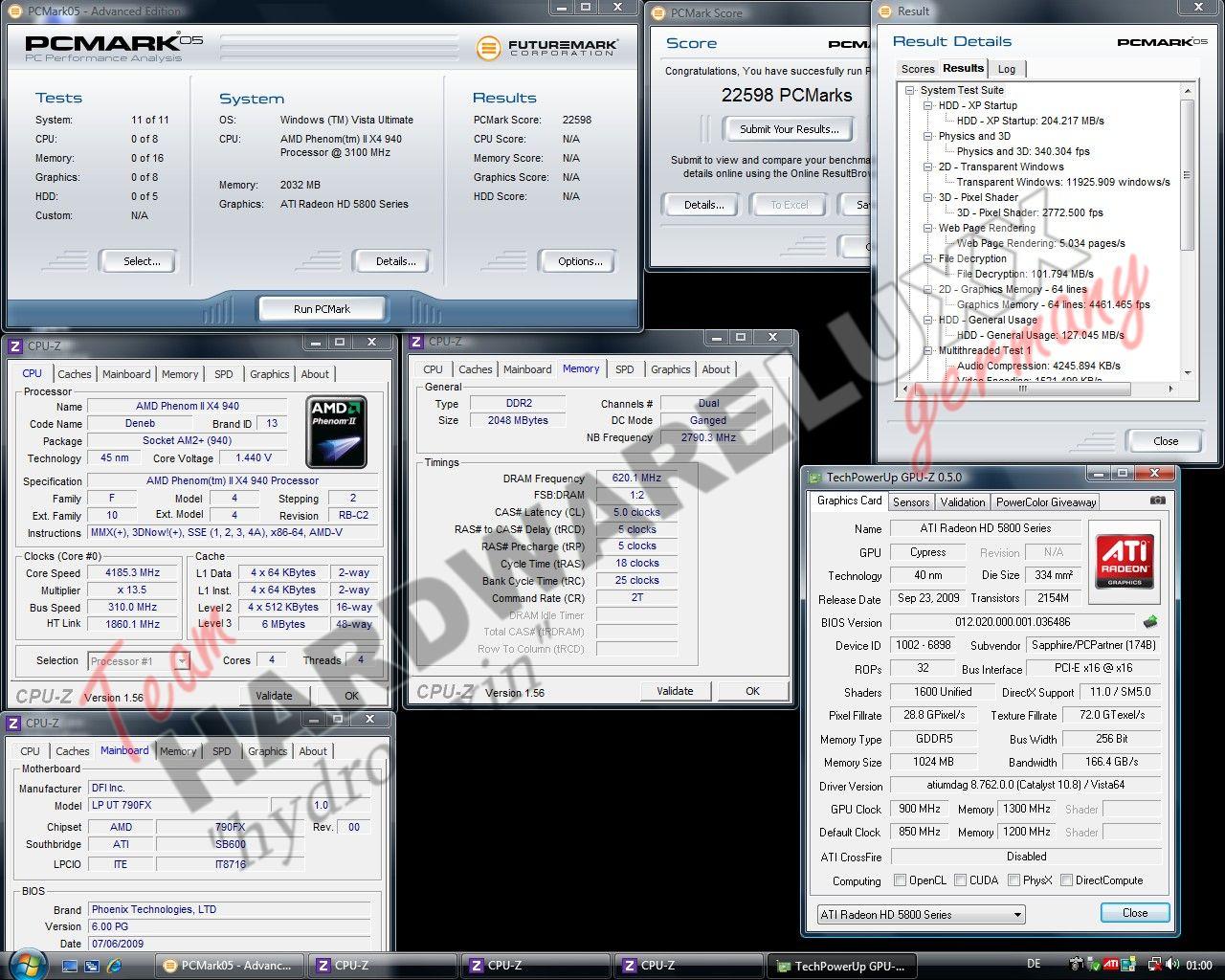Image resolution: width=1225 pixels, height=980 pixels.
Task: Select Transparent Windows result row
Action: pyautogui.click(x=1063, y=182)
